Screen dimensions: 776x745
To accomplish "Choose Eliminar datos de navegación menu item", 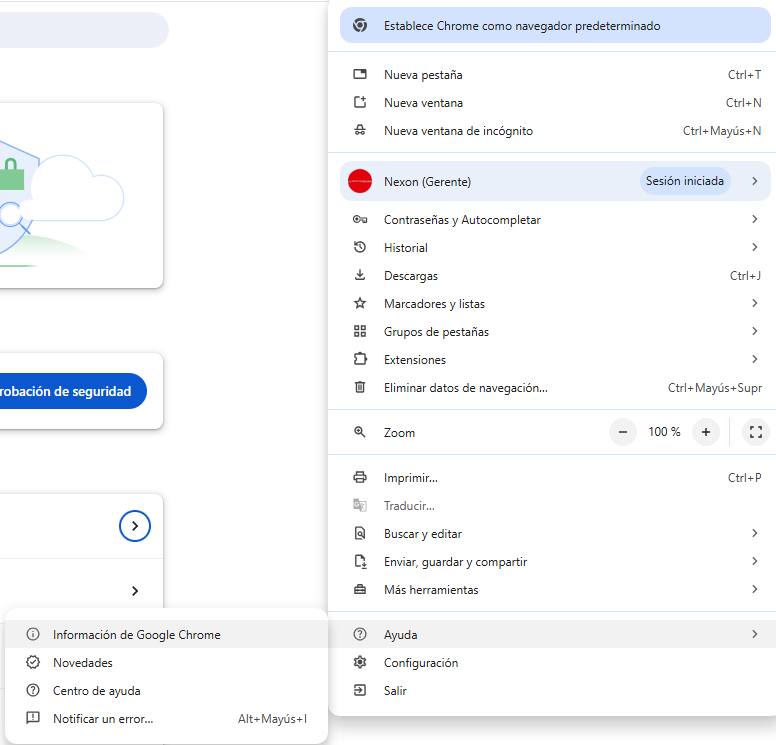I will pos(552,388).
